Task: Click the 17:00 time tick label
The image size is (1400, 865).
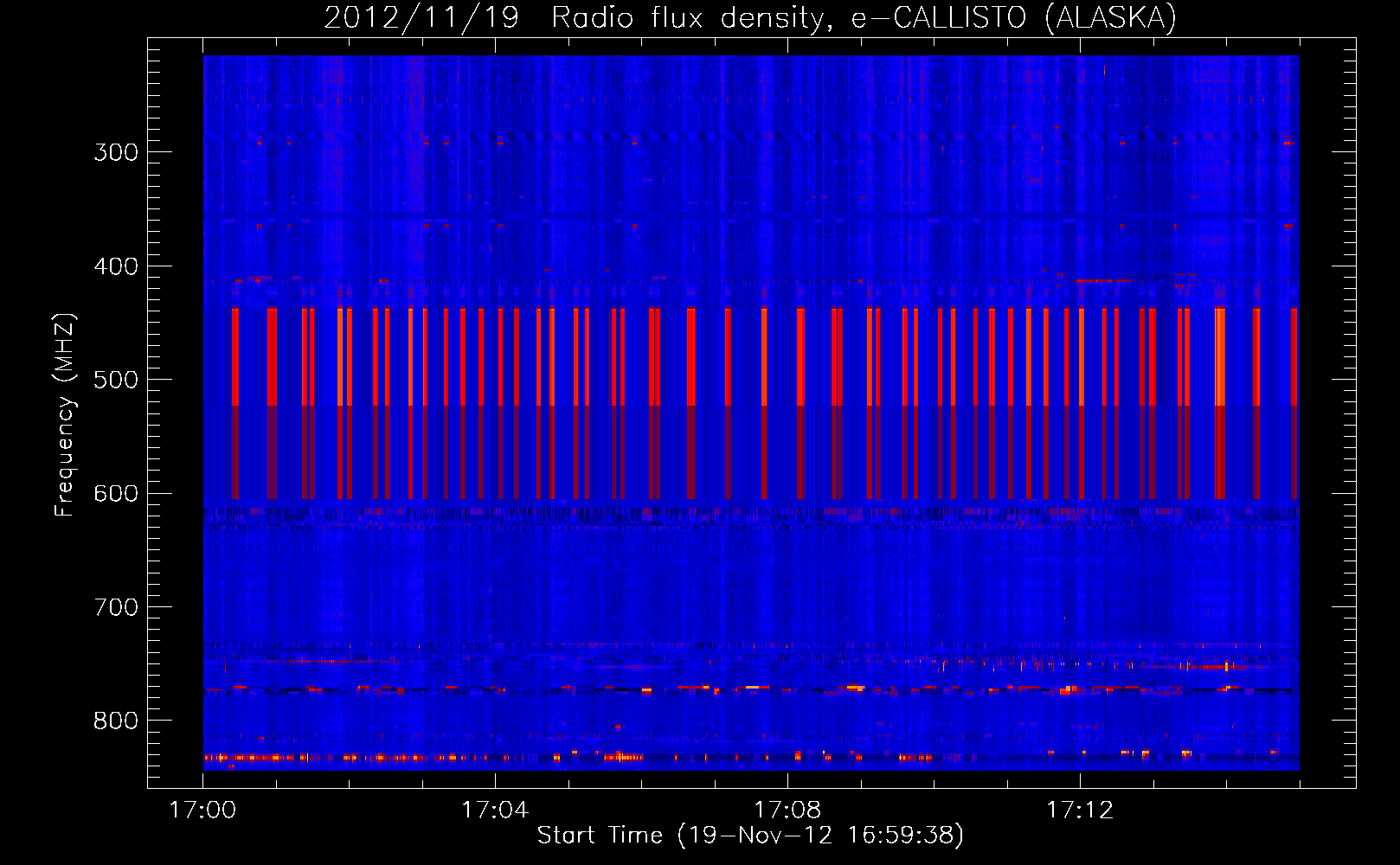Action: click(202, 810)
